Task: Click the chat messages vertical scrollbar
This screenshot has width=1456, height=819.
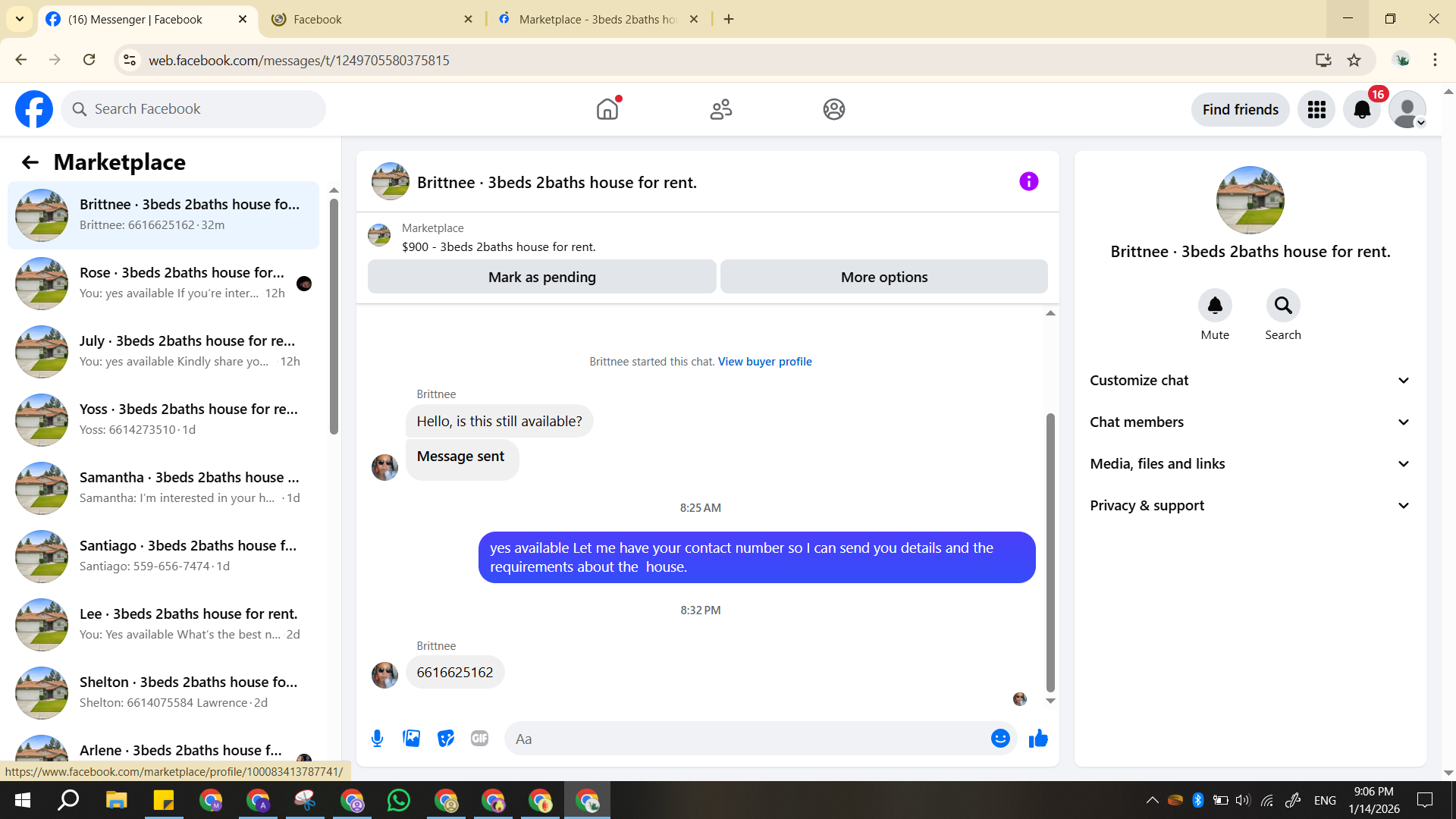Action: [1050, 554]
